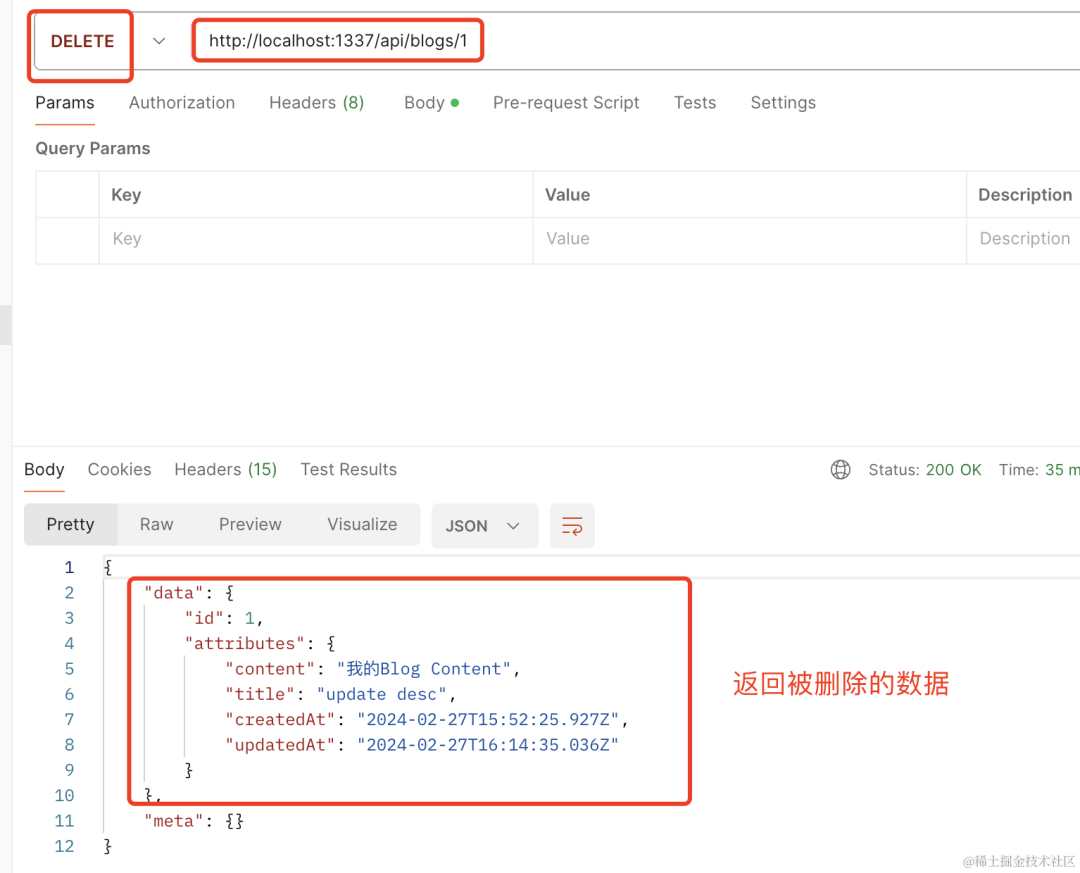Toggle the word wrap lines icon
Viewport: 1080px width, 873px height.
tap(572, 526)
